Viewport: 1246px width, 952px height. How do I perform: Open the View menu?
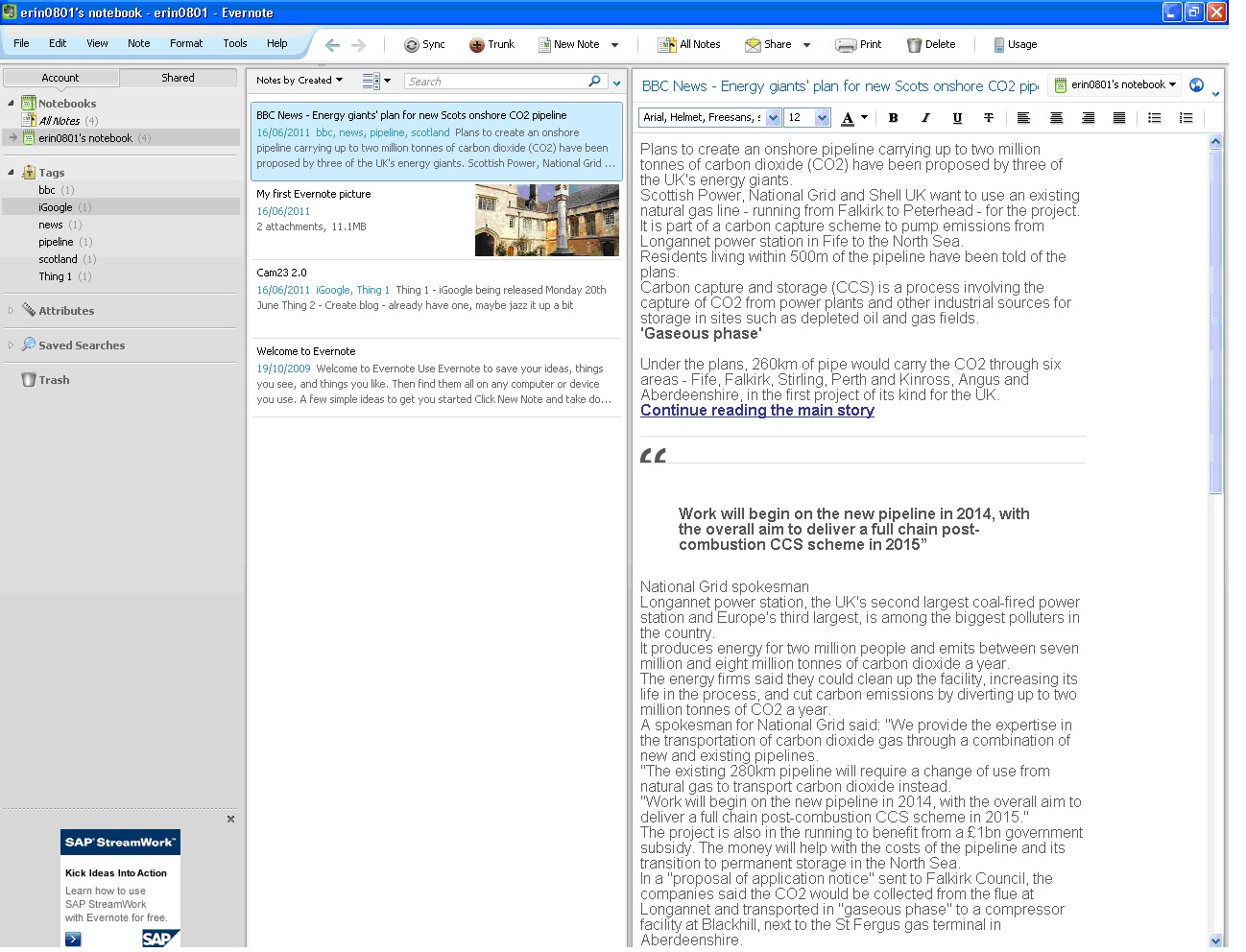97,43
